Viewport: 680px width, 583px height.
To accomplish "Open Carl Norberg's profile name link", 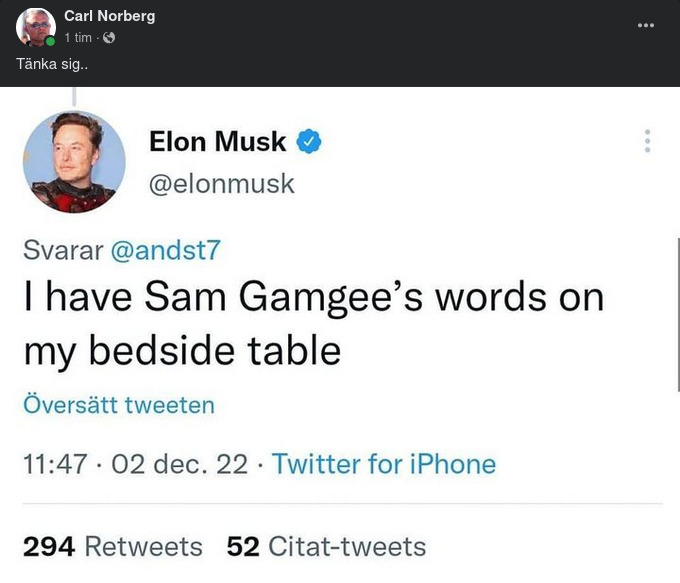I will [109, 16].
